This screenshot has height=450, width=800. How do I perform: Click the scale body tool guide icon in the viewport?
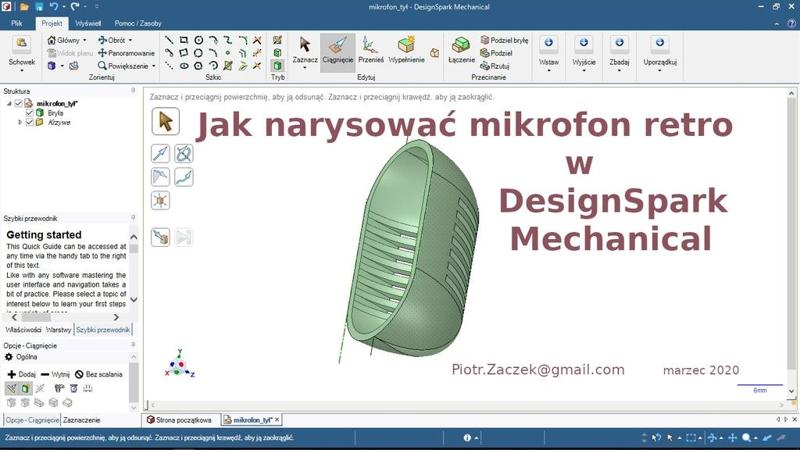click(x=160, y=201)
